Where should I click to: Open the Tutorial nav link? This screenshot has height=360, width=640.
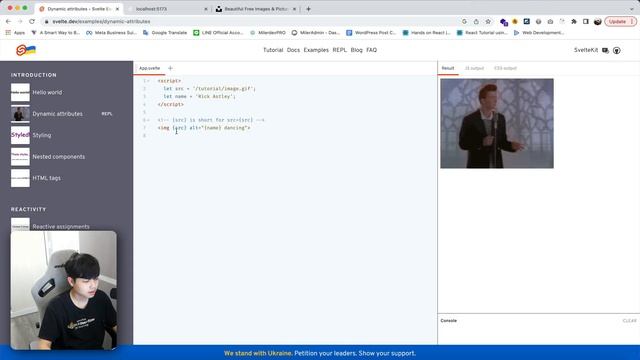tap(273, 50)
